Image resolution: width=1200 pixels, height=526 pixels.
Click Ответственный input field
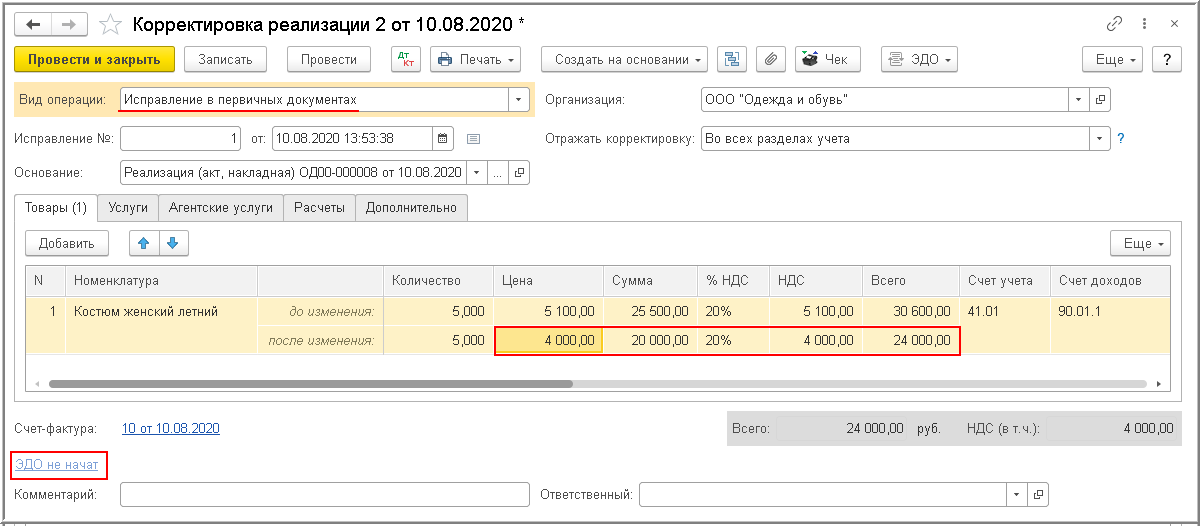click(823, 494)
